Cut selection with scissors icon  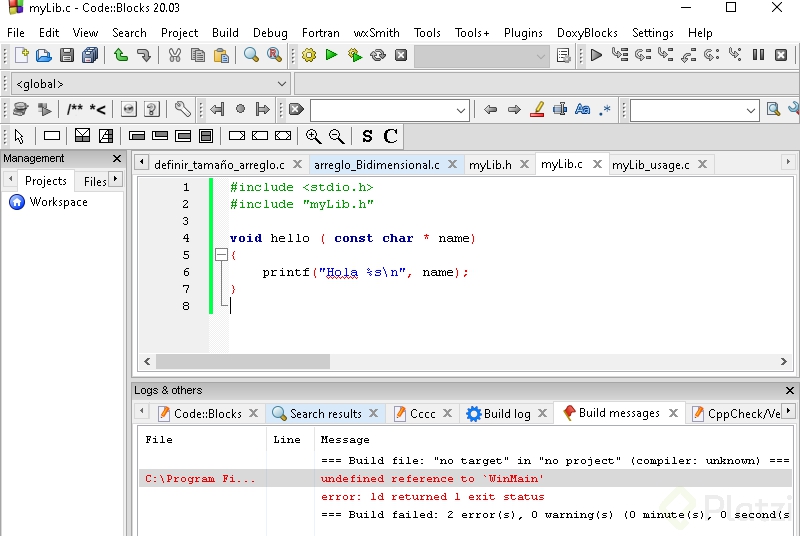coord(174,55)
